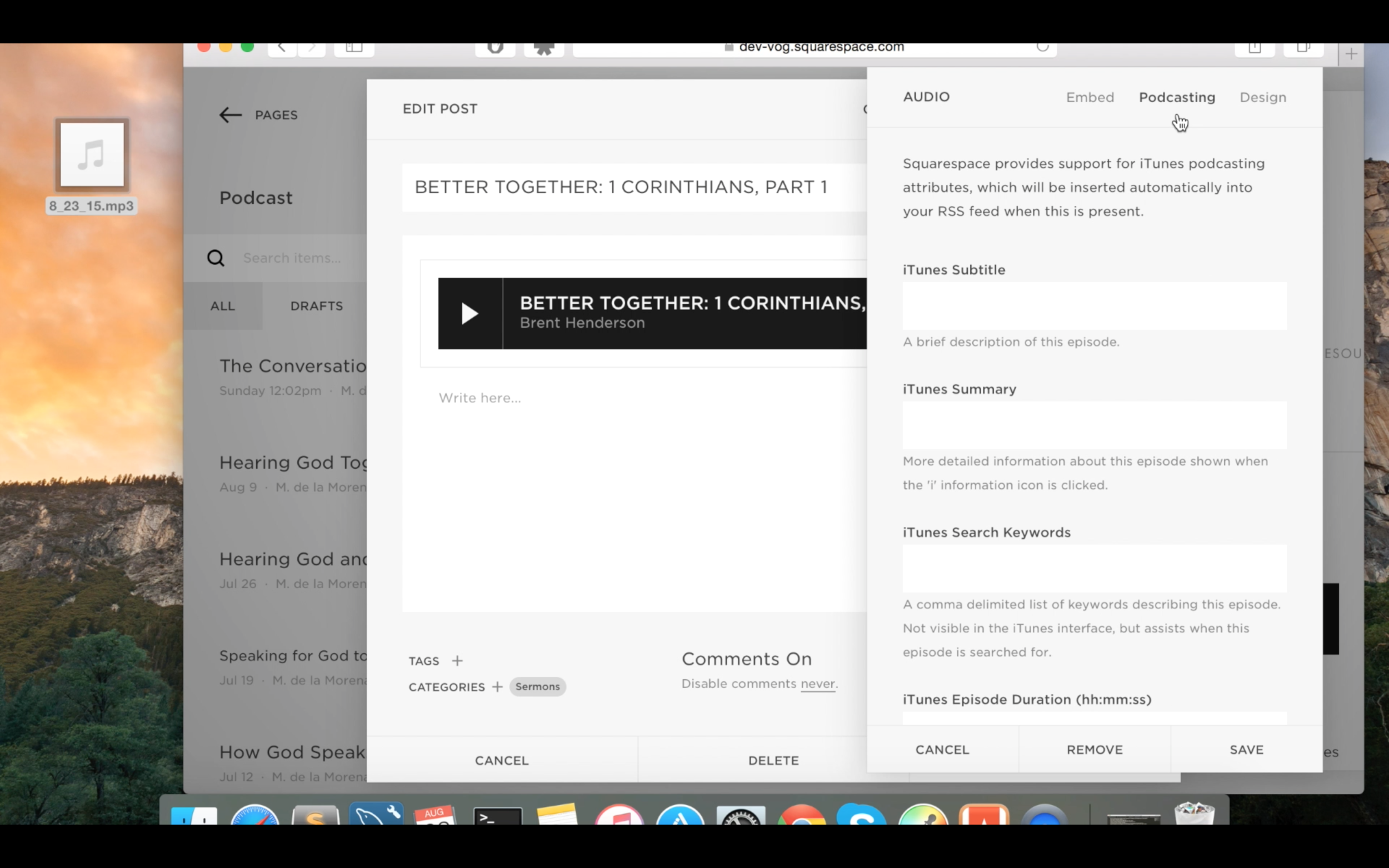Select the Podcasting tab
1389x868 pixels.
pos(1177,97)
